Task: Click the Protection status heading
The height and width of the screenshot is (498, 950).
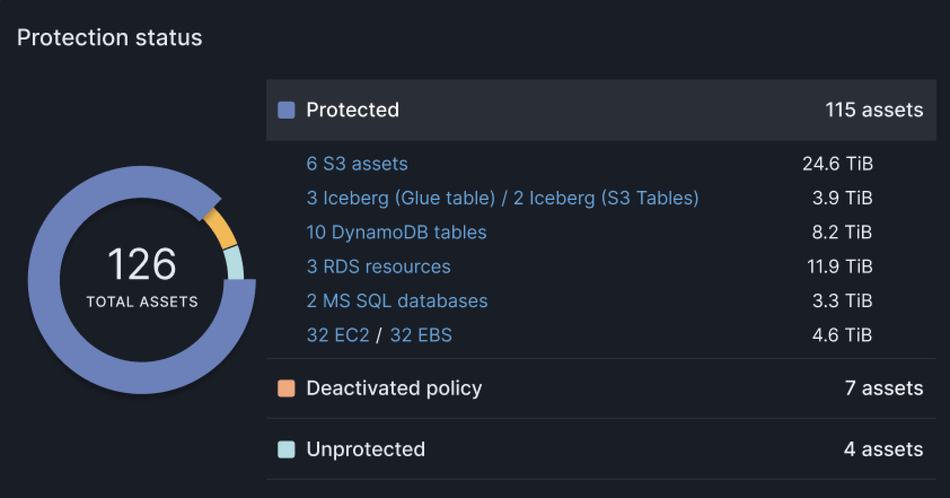Action: (110, 38)
